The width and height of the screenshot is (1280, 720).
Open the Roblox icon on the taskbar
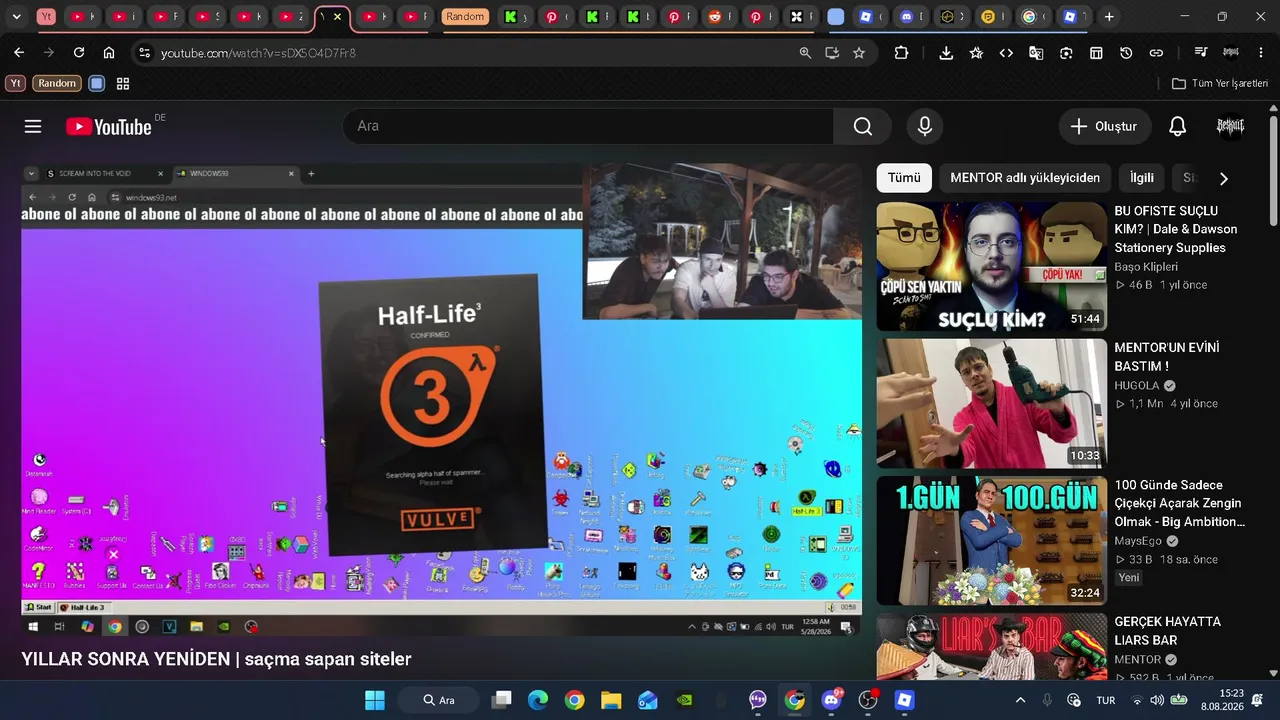tap(904, 700)
